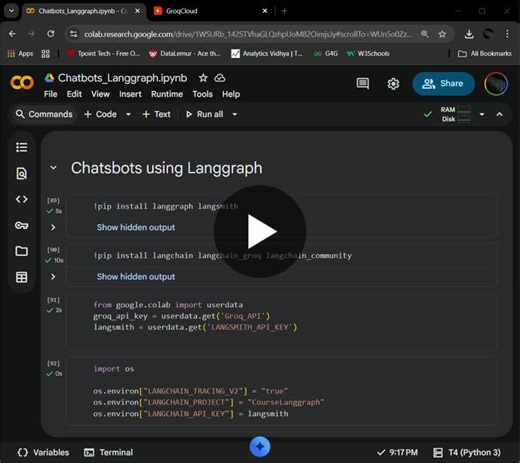
Task: Open Analytics Vidhya bookmark
Action: 267,53
